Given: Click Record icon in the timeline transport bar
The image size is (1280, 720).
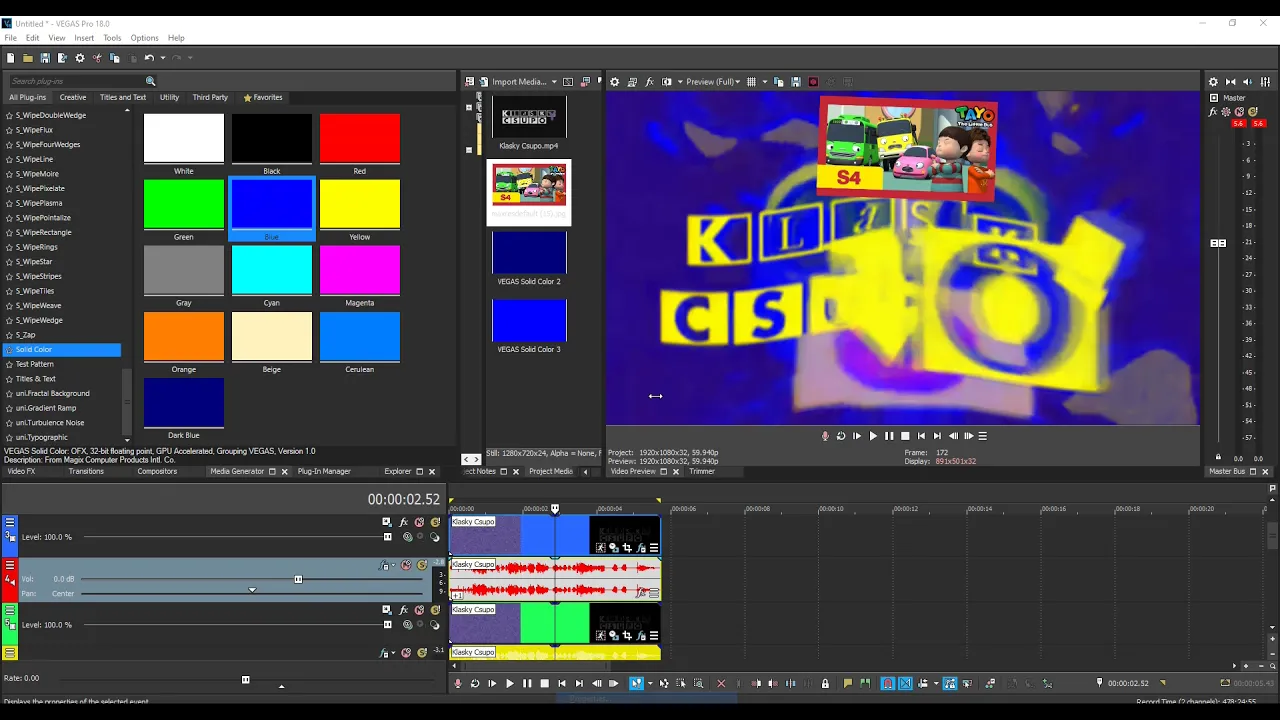Looking at the screenshot, I should (x=458, y=684).
